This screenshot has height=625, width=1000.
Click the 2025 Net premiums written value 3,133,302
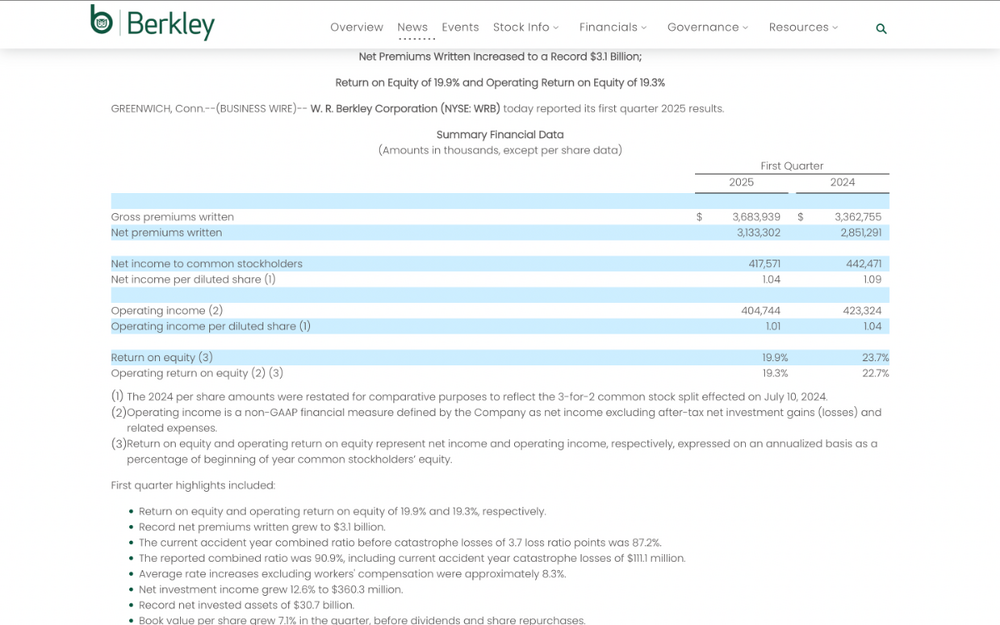(758, 233)
